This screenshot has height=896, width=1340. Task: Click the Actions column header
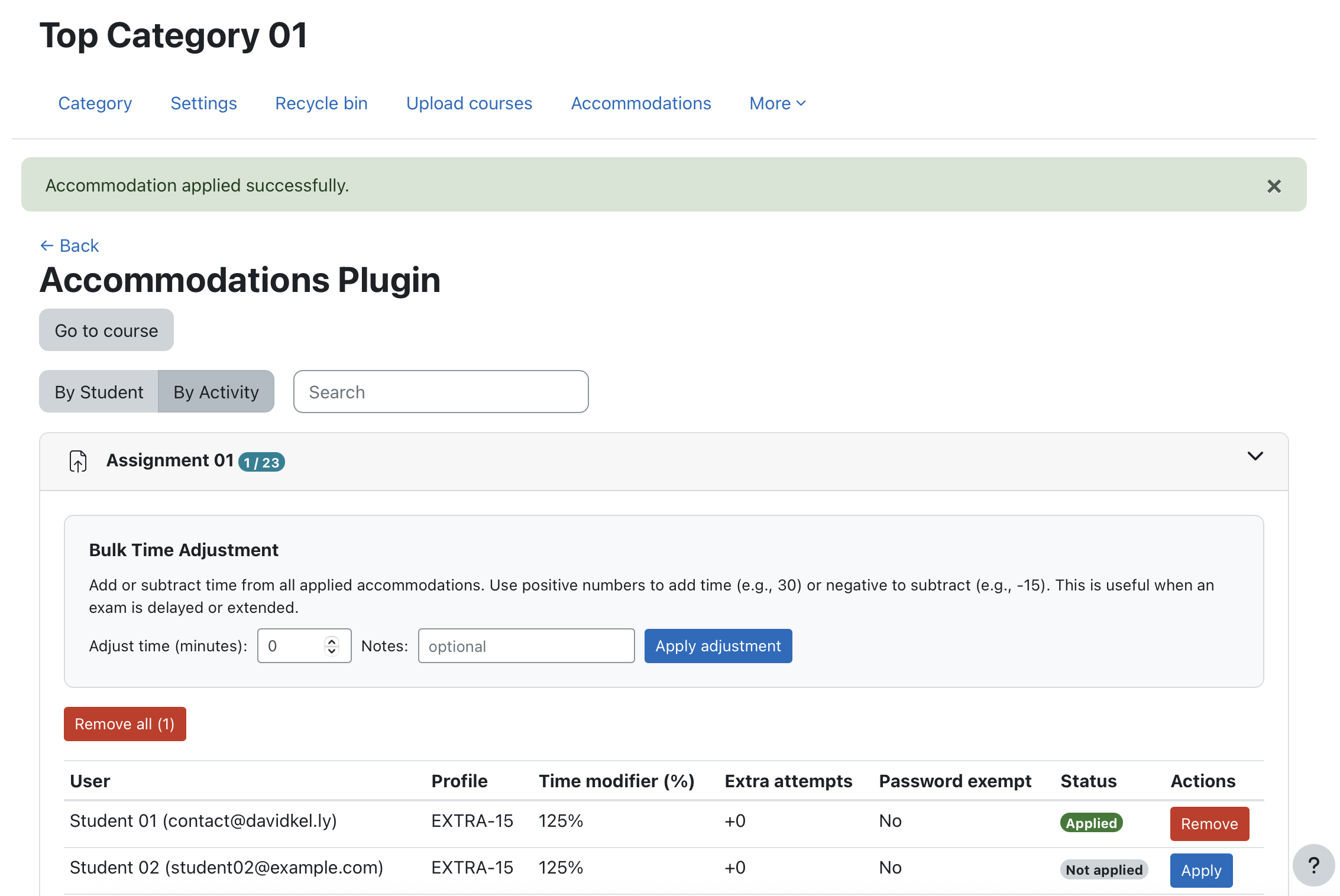pyautogui.click(x=1203, y=781)
